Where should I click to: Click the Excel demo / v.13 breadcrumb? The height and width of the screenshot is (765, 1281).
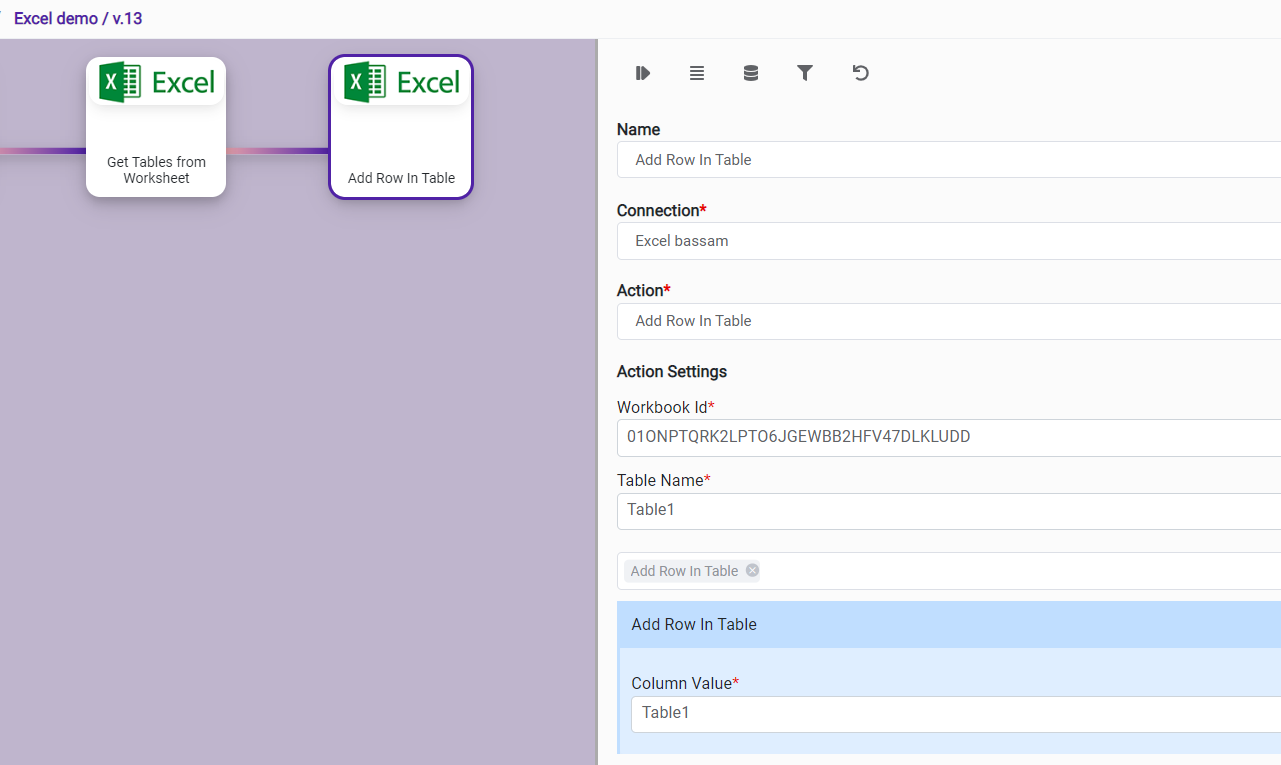coord(78,19)
